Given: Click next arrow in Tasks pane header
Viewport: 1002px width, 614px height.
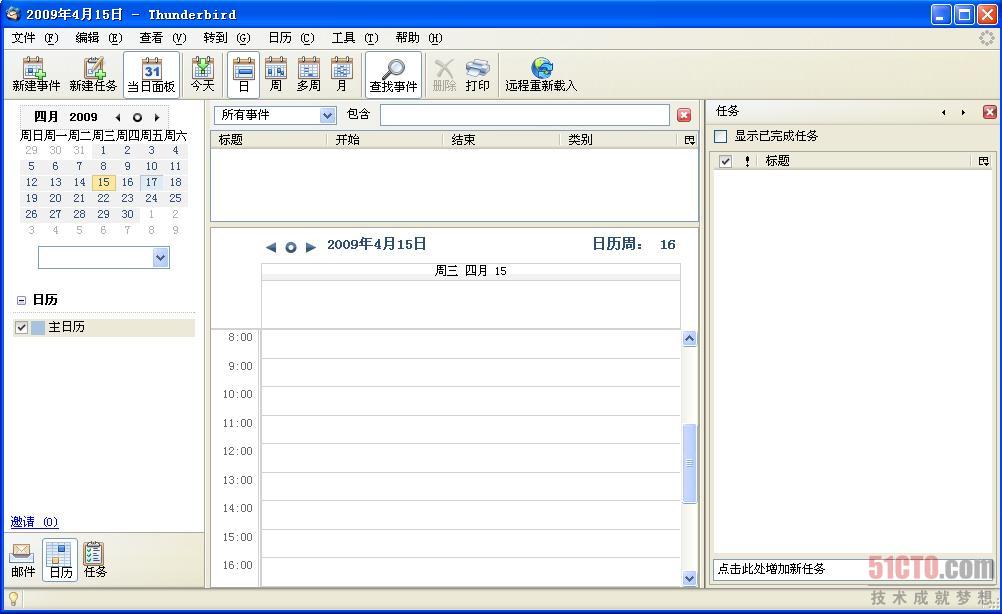Looking at the screenshot, I should point(963,112).
